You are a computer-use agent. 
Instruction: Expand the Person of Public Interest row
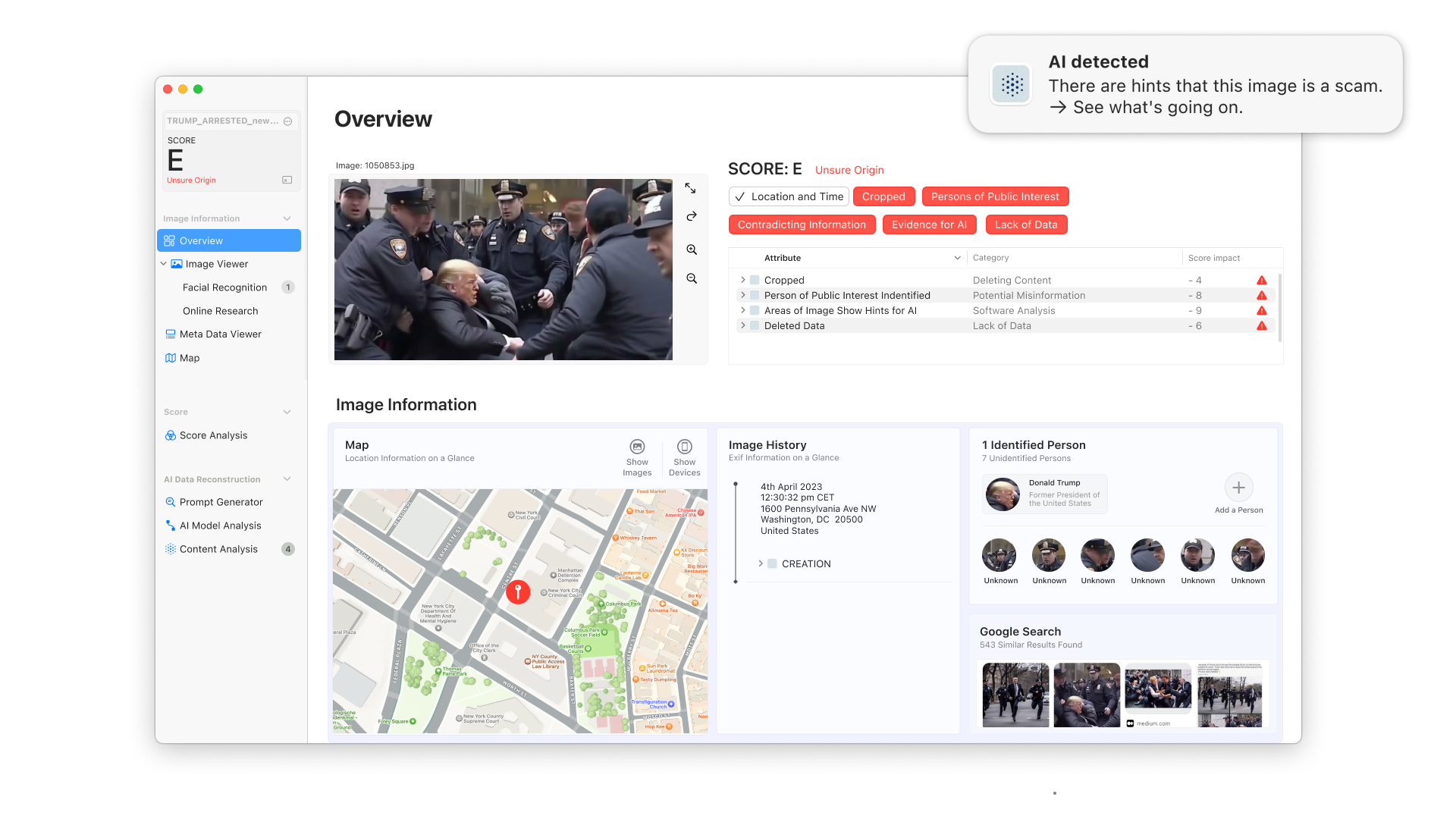(x=743, y=295)
